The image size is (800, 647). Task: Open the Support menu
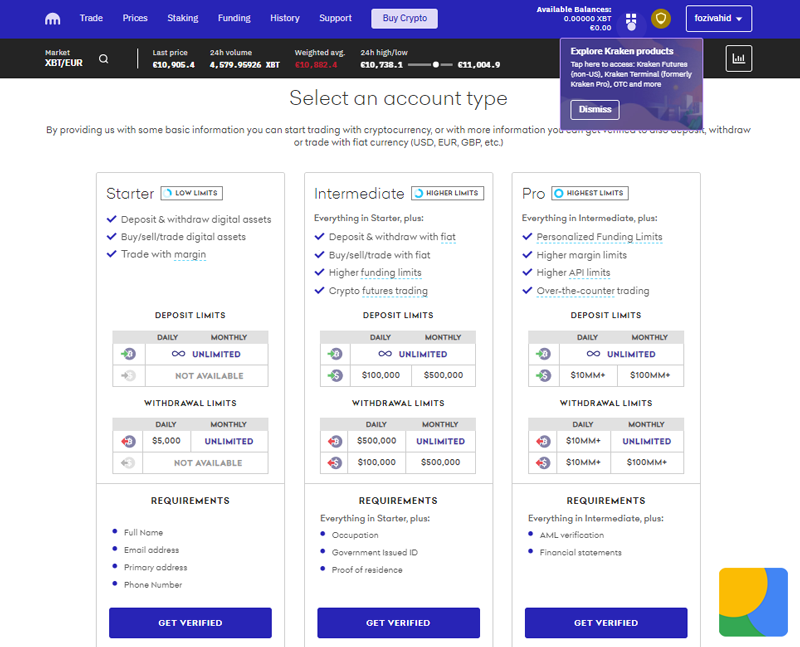pos(335,18)
